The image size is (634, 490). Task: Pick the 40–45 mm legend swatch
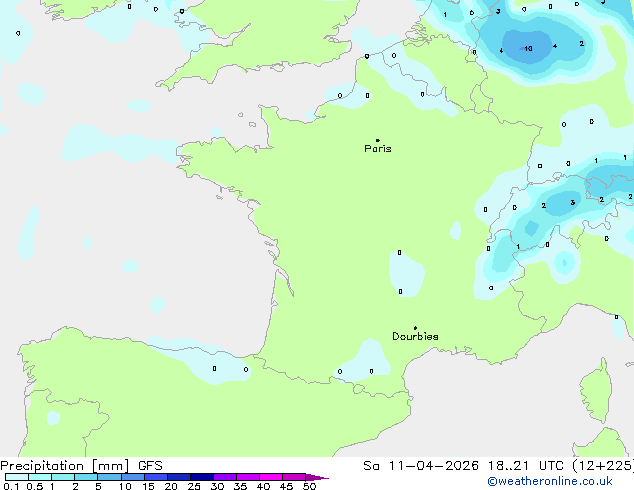271,477
